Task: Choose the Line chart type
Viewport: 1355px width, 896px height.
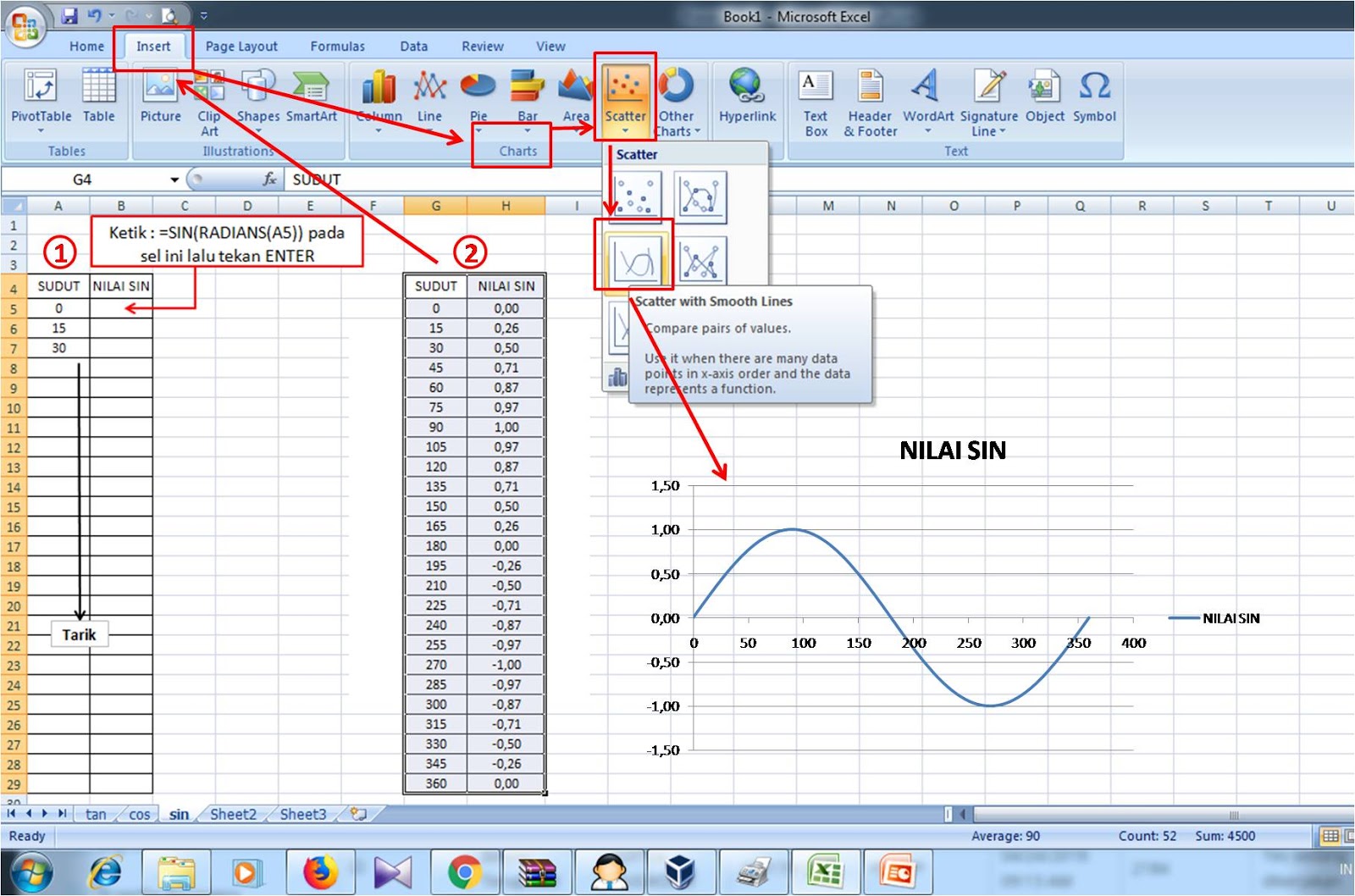Action: coord(429,100)
